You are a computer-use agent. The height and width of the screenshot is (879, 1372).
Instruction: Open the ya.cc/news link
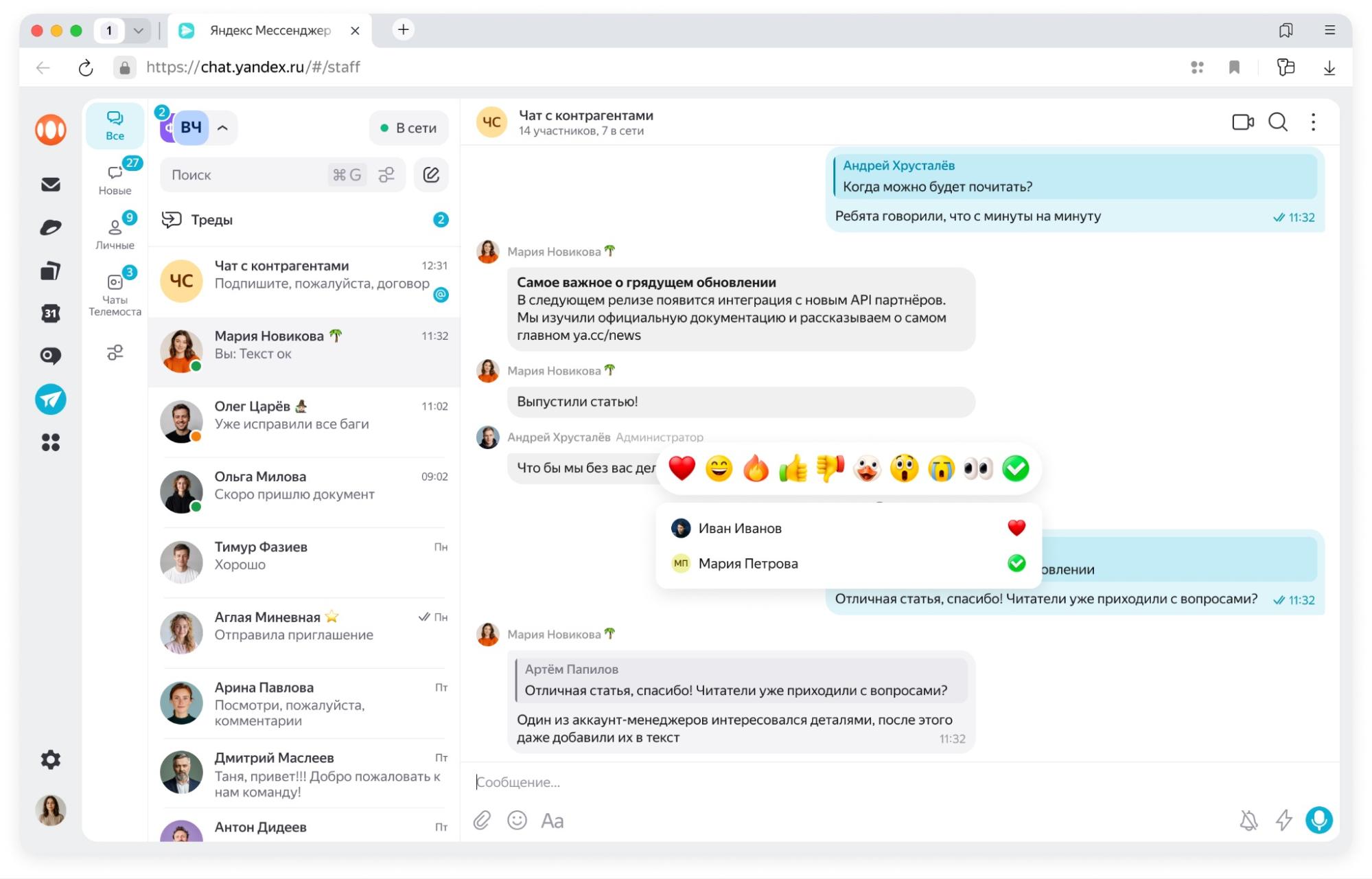point(607,335)
